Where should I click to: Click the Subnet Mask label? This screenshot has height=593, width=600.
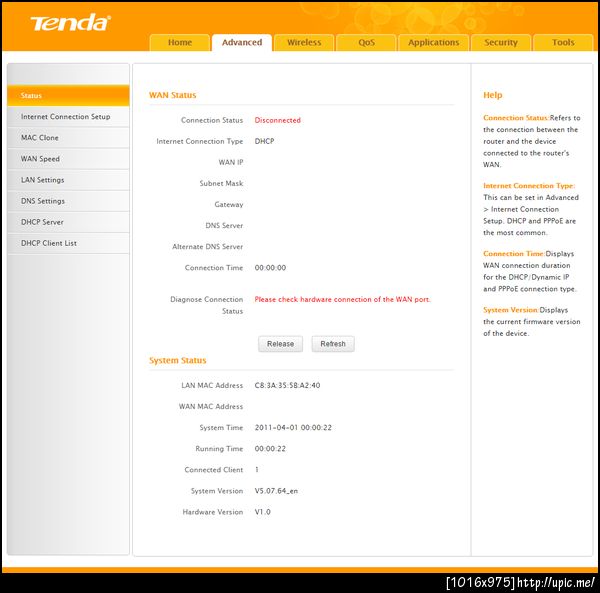(221, 183)
